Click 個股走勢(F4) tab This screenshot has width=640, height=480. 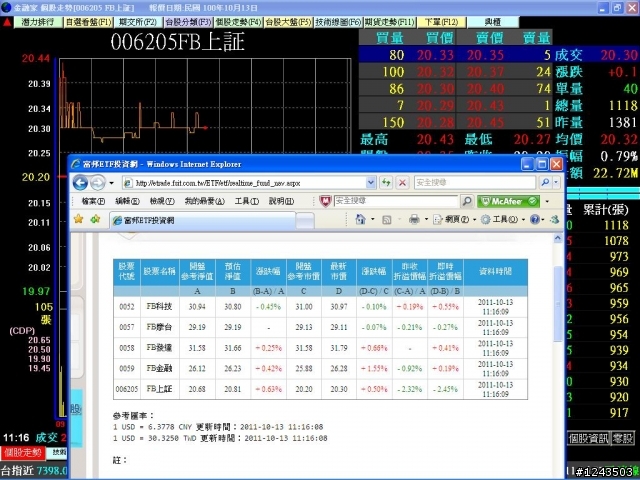click(x=238, y=22)
